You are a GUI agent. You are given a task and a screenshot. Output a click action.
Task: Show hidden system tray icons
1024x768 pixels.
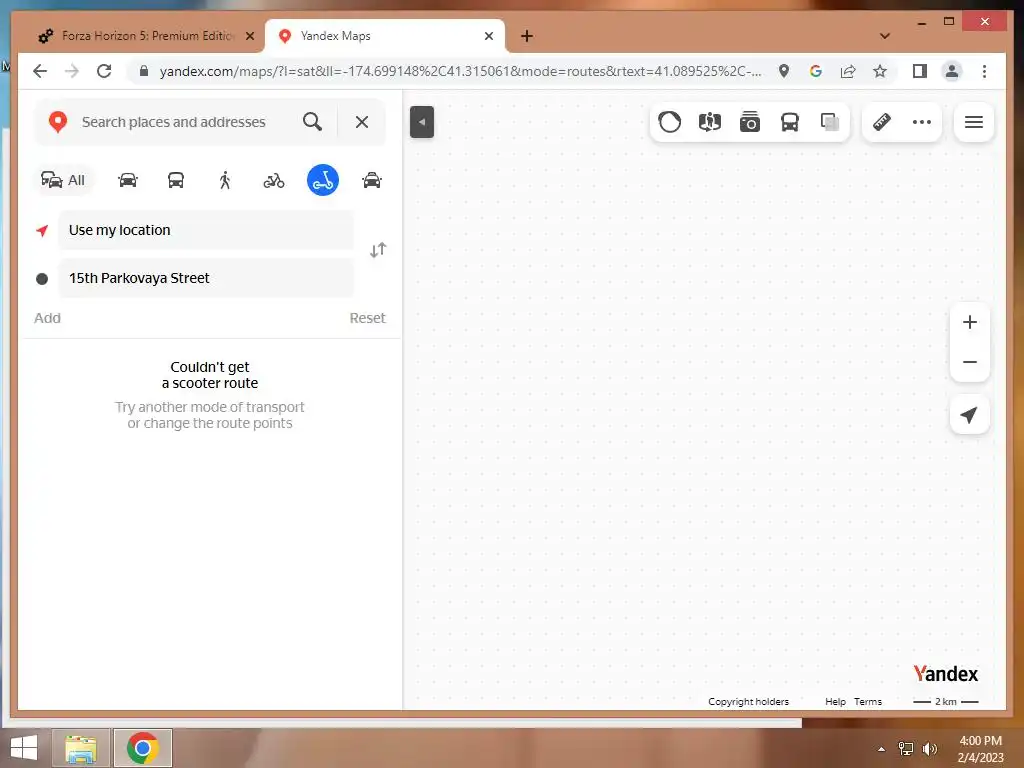point(882,749)
